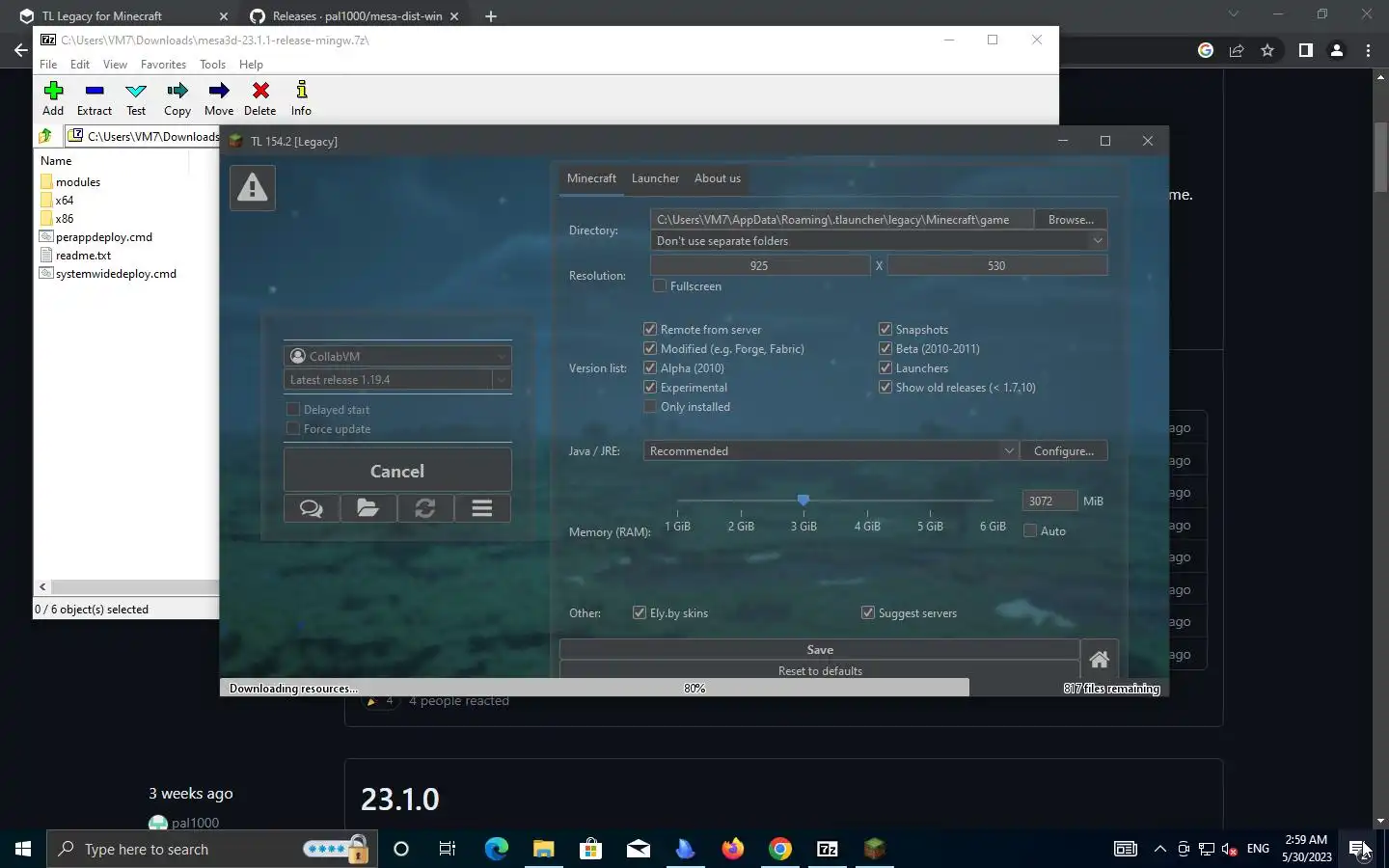Enable Only installed checkbox
Image resolution: width=1389 pixels, height=868 pixels.
pos(650,406)
